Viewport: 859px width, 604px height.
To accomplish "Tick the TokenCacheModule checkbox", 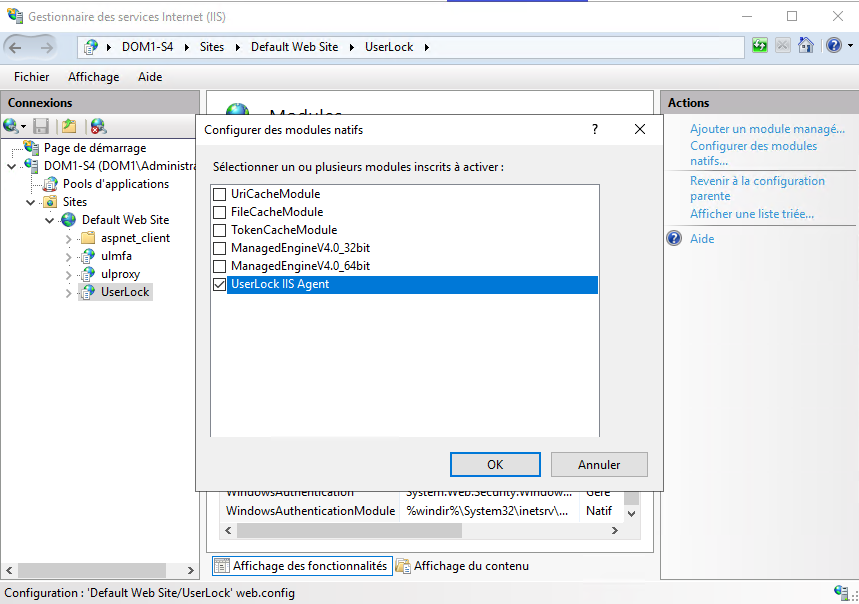I will [219, 230].
